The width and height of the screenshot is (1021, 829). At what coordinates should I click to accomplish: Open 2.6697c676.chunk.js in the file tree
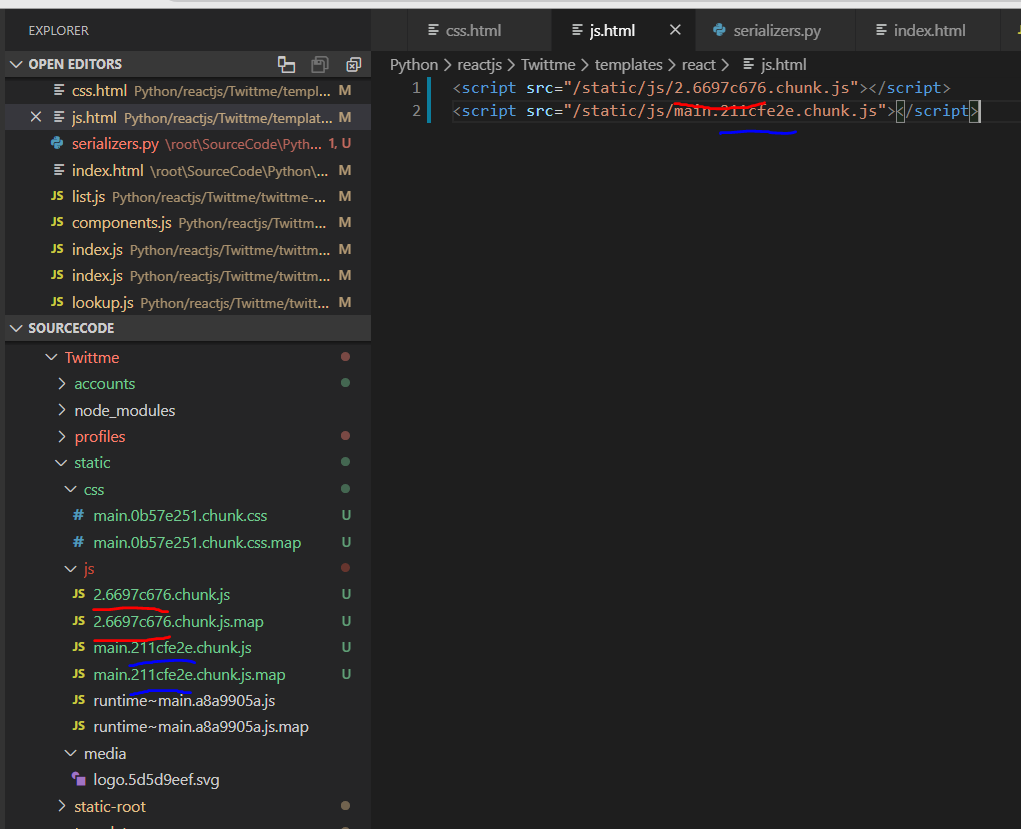pyautogui.click(x=161, y=595)
